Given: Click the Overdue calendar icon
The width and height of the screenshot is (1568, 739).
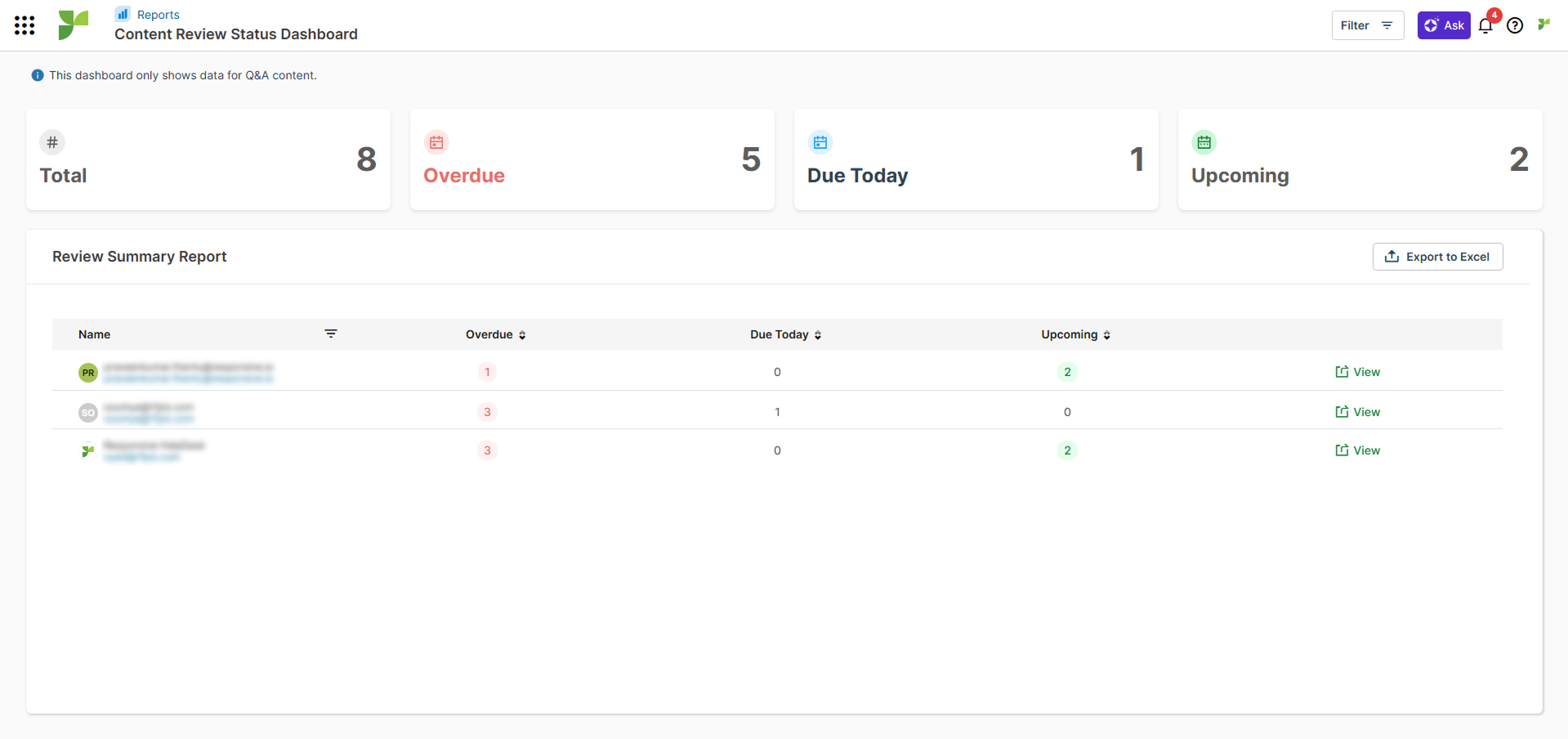Looking at the screenshot, I should pyautogui.click(x=436, y=142).
